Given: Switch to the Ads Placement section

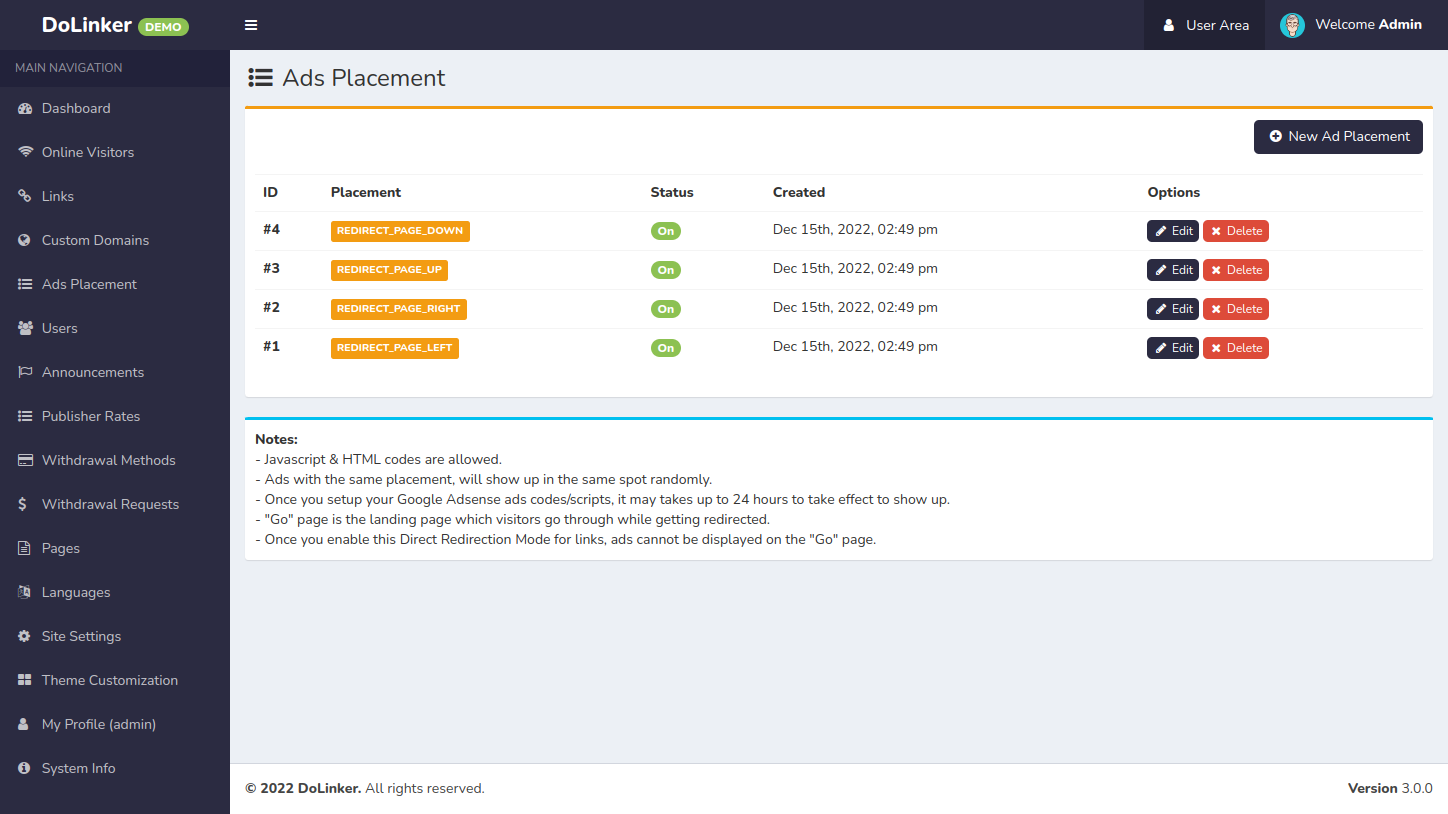Looking at the screenshot, I should coord(88,284).
